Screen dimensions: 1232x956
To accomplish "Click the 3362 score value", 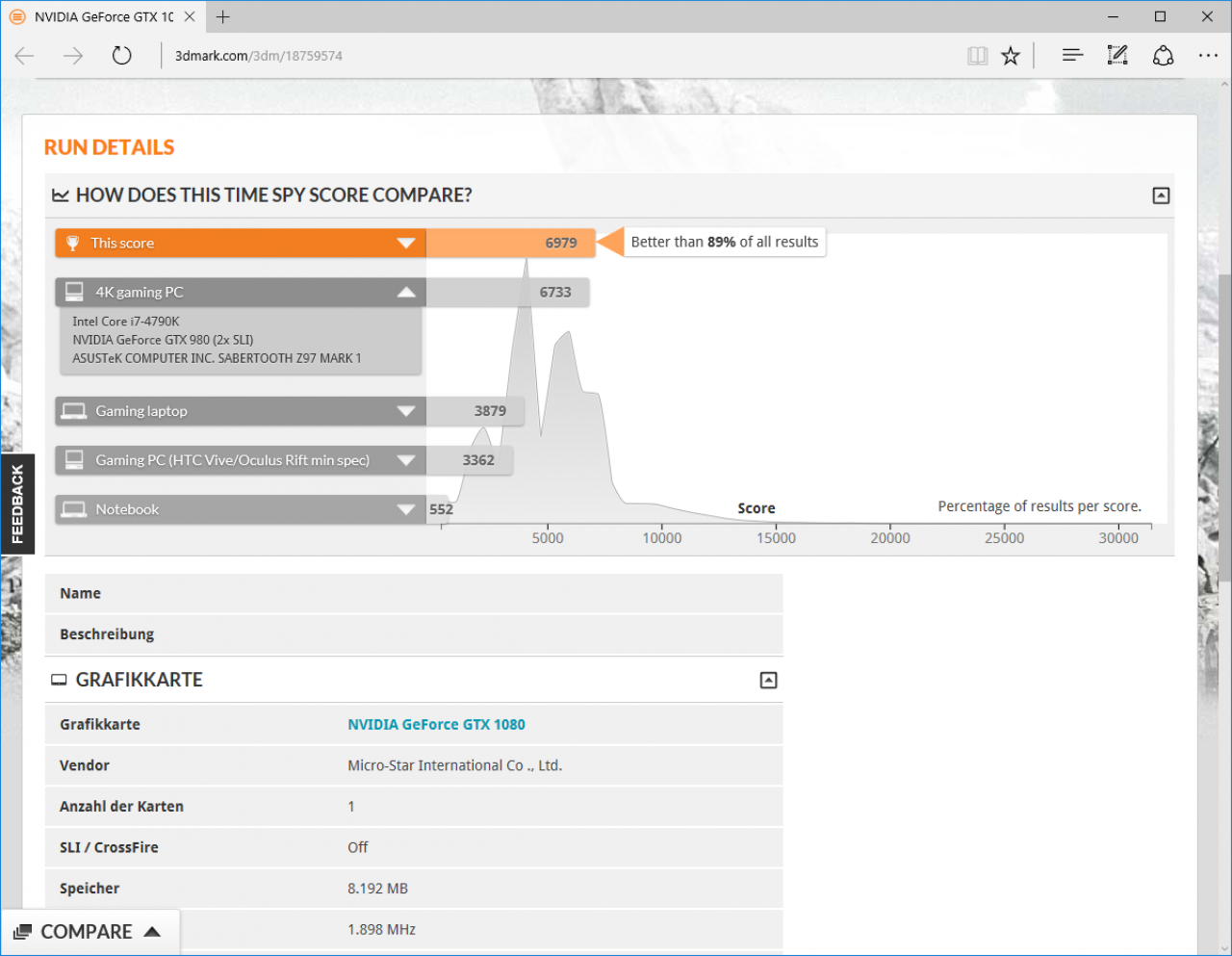I will 478,460.
